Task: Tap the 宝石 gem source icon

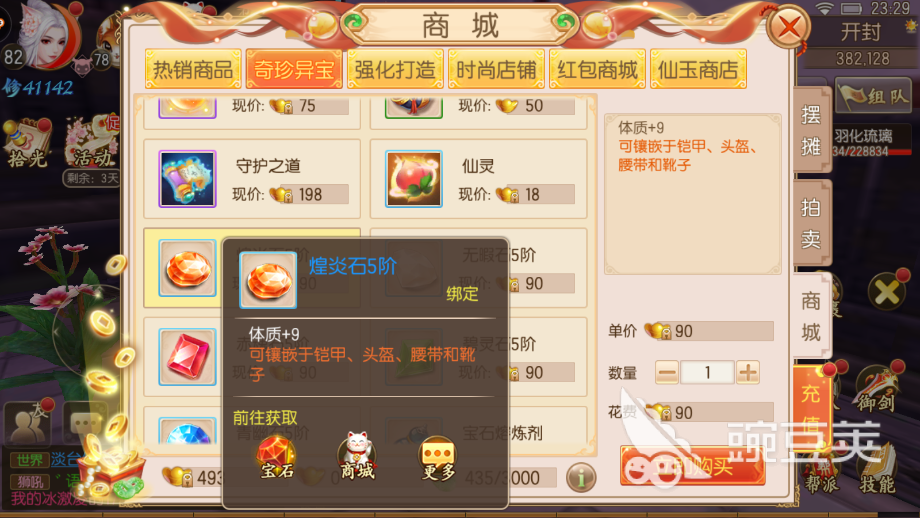Action: point(276,458)
